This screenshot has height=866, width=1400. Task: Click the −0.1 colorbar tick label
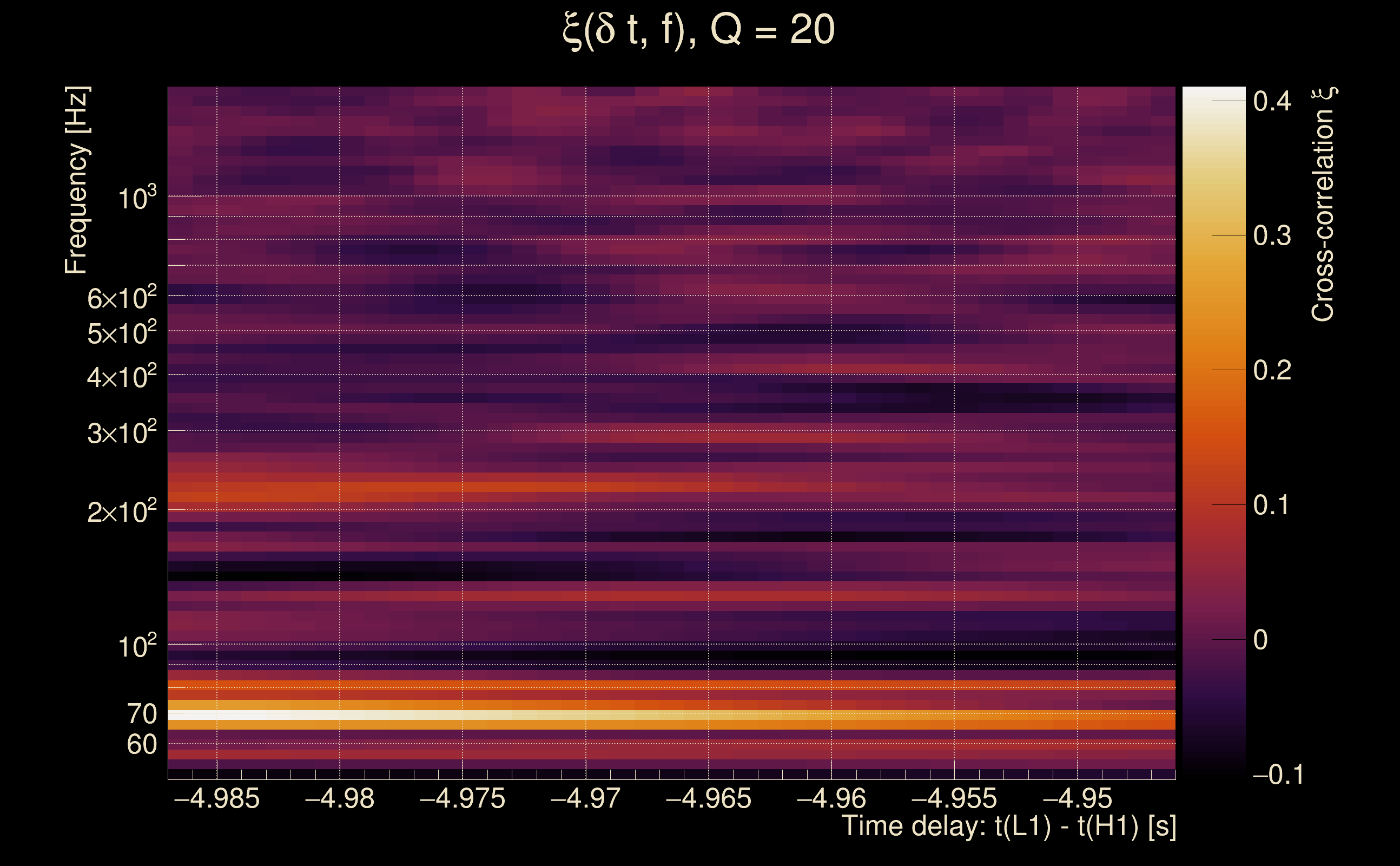click(1278, 775)
